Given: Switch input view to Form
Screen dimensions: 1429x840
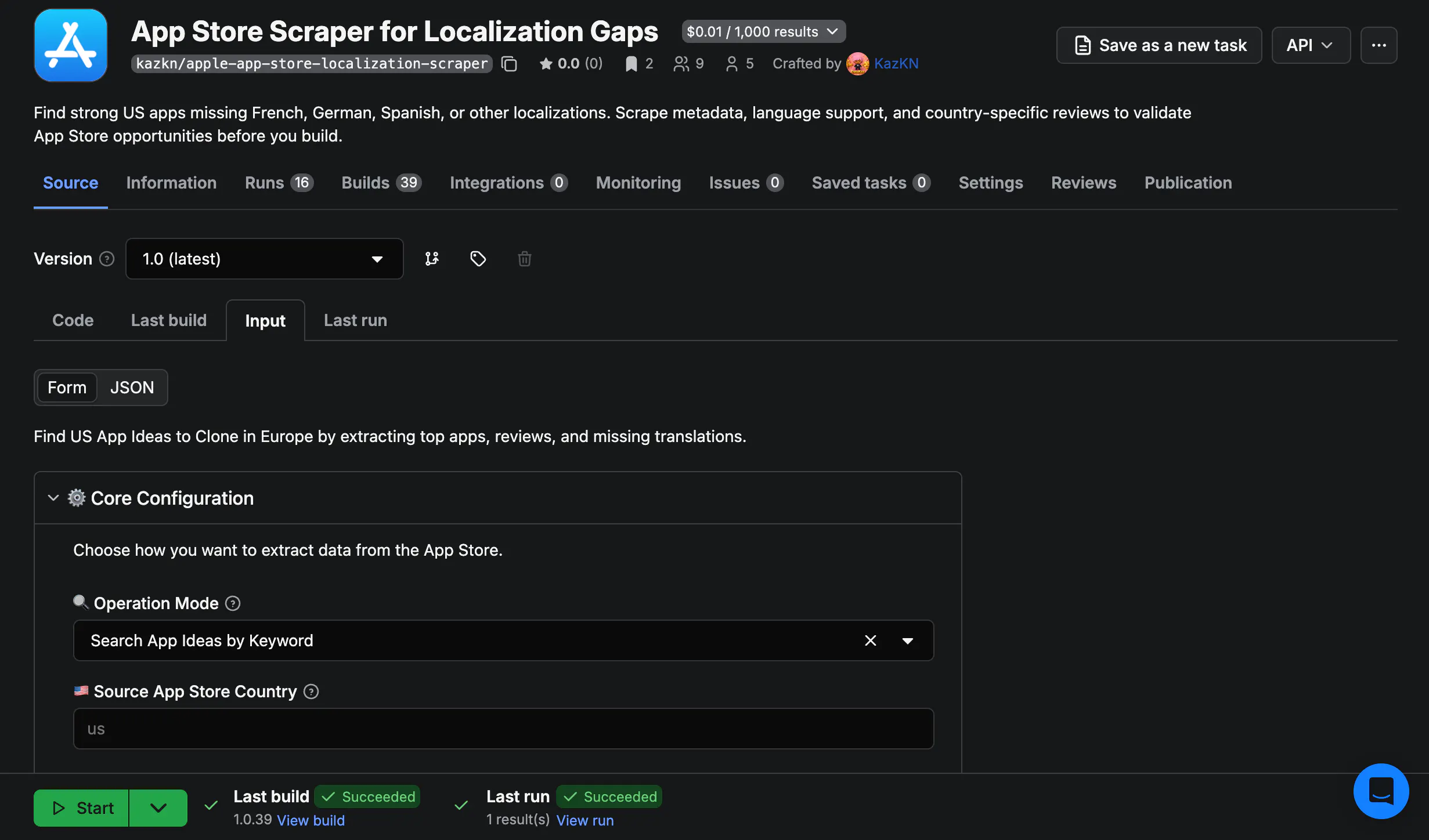Looking at the screenshot, I should click(67, 388).
